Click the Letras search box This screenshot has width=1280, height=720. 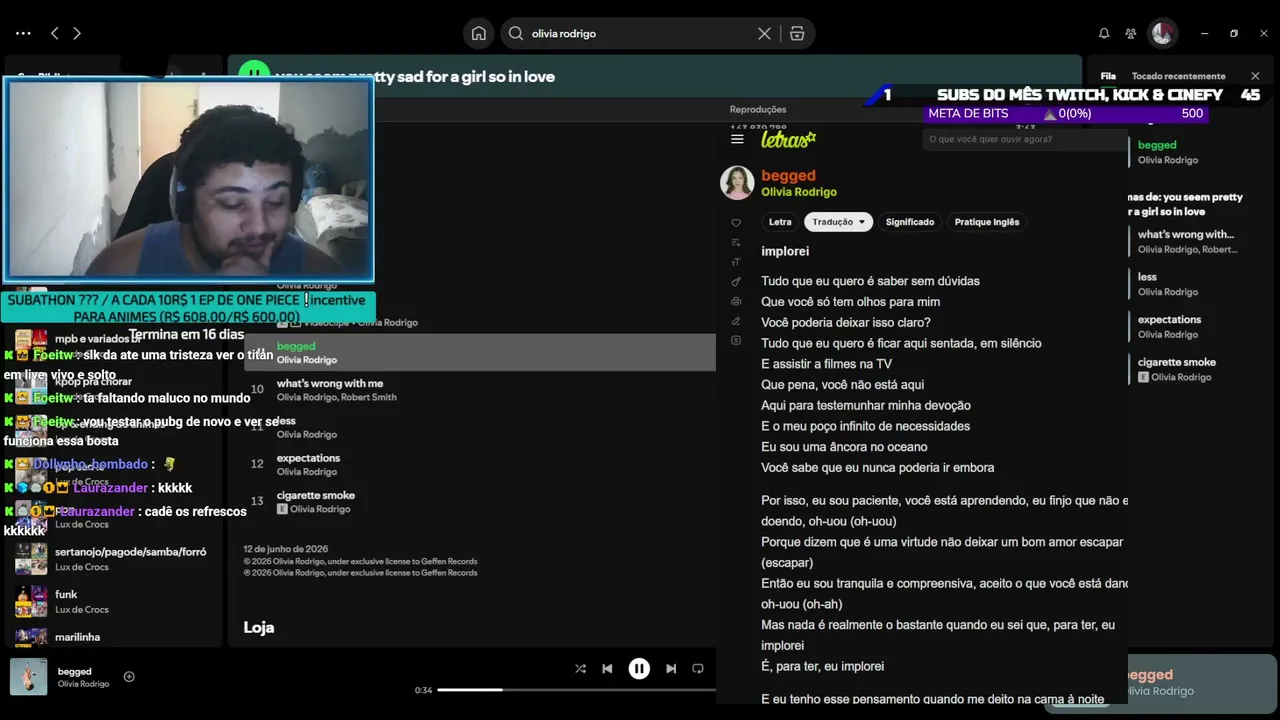[1025, 139]
